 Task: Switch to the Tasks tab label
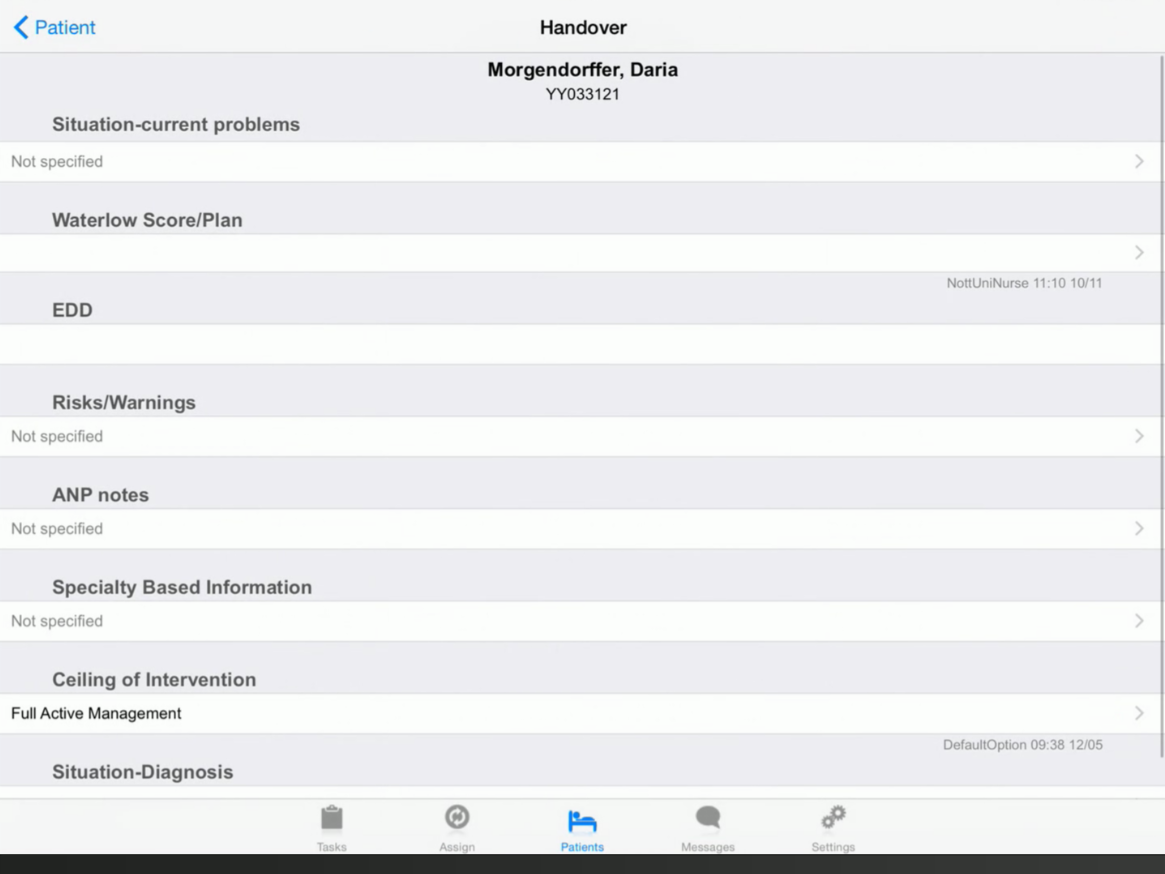click(x=331, y=847)
